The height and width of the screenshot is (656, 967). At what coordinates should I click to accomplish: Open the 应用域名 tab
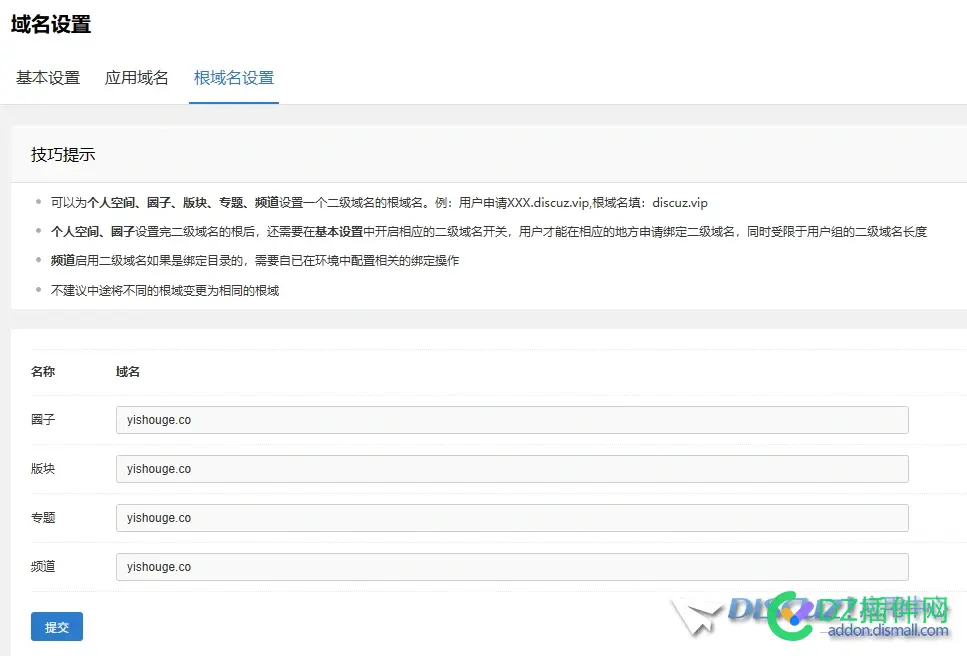point(136,76)
